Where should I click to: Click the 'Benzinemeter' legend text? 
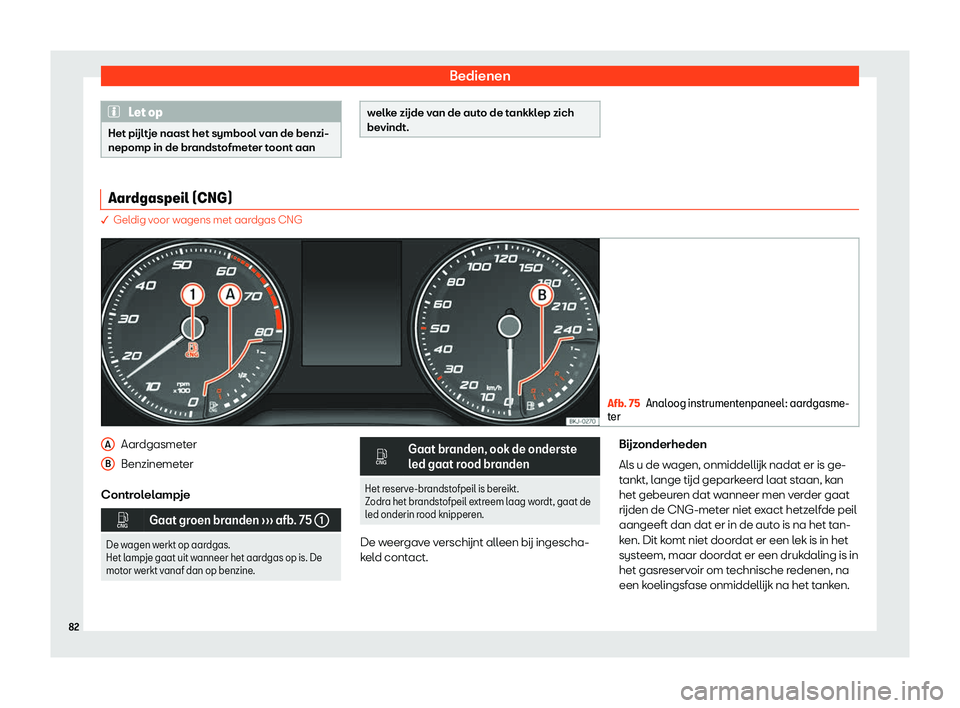(x=157, y=464)
